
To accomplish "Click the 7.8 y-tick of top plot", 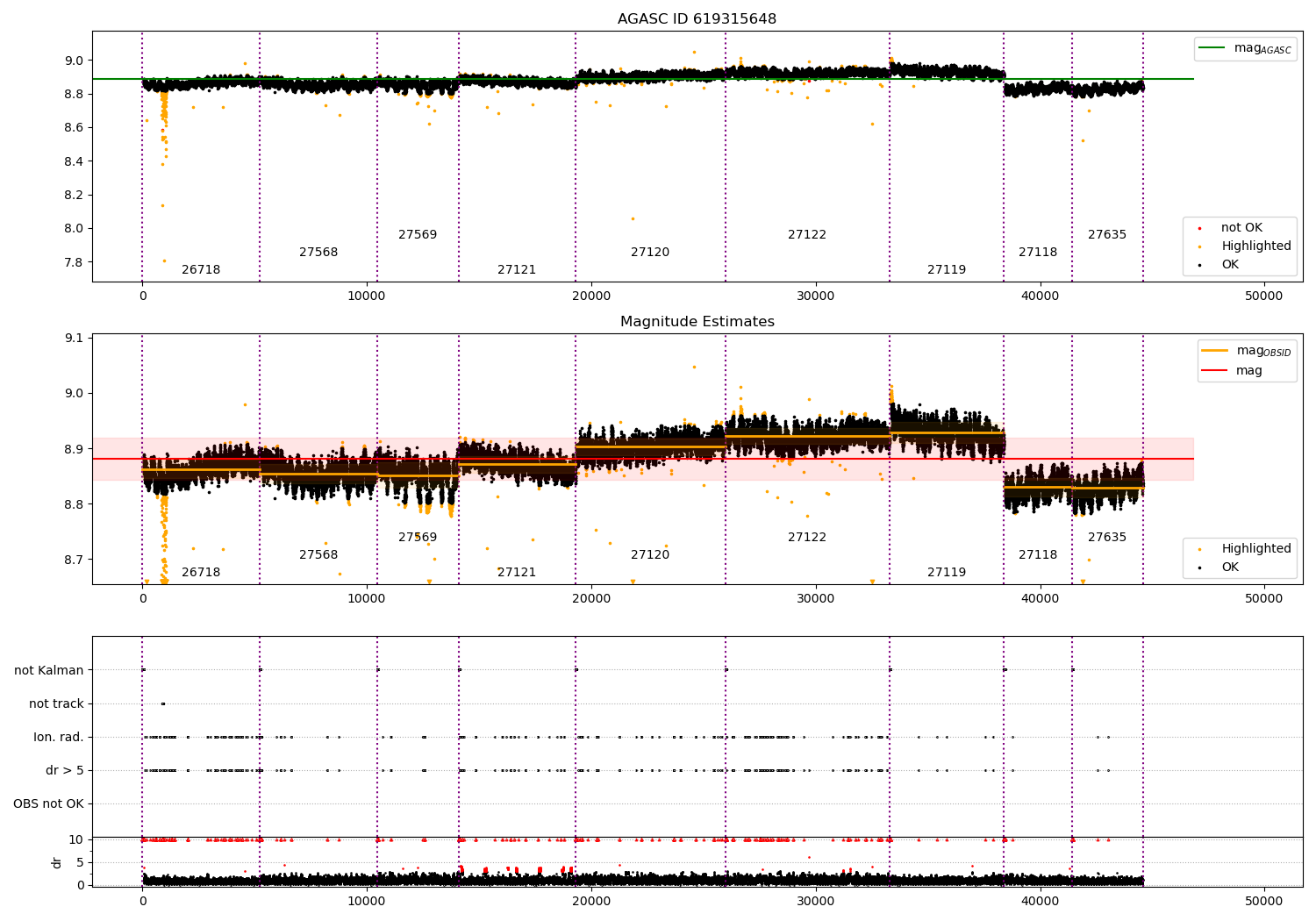I will point(74,262).
